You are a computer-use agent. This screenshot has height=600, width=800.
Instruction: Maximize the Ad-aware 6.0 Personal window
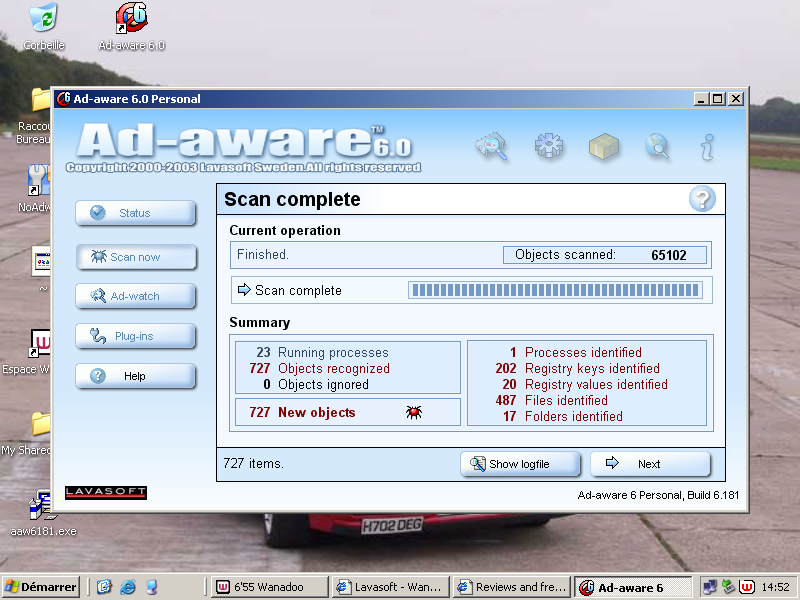click(x=717, y=99)
